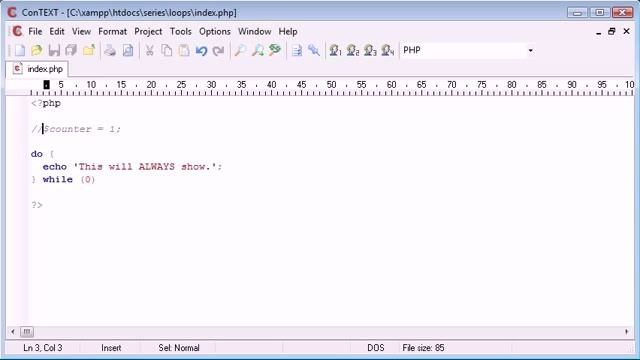Click the ConTEXT icon beside File menu
640x360 pixels.
pos(17,31)
